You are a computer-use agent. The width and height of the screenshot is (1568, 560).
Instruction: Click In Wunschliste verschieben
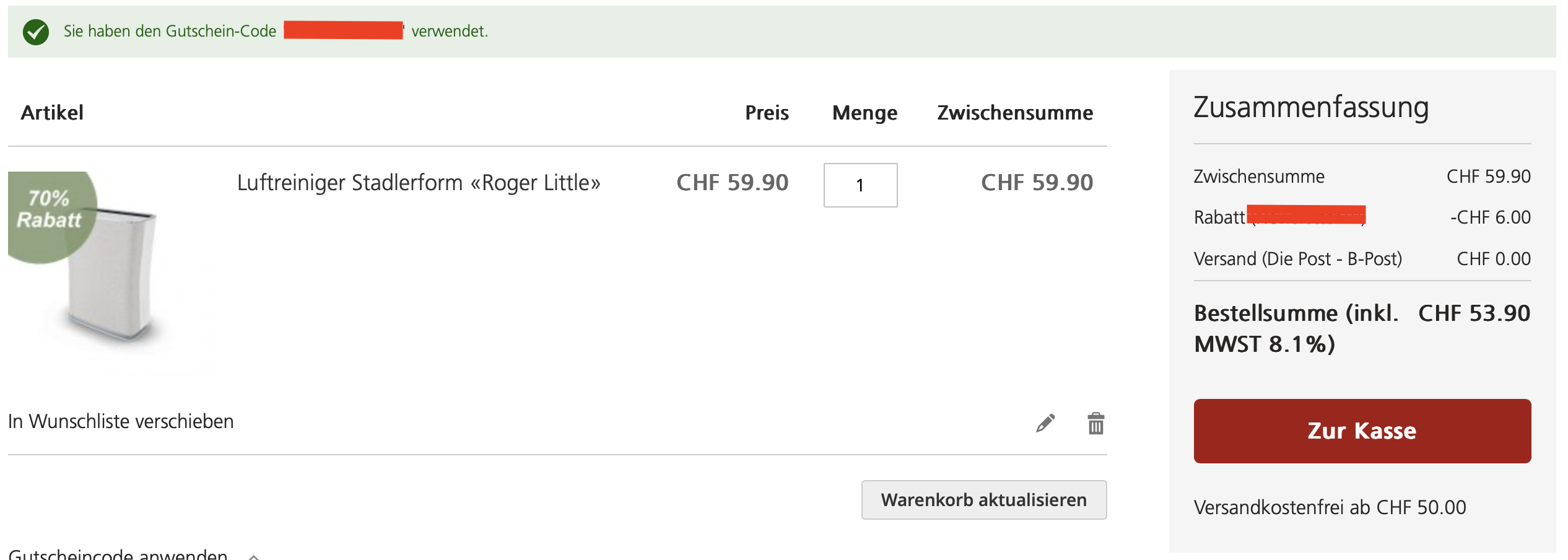tap(121, 421)
